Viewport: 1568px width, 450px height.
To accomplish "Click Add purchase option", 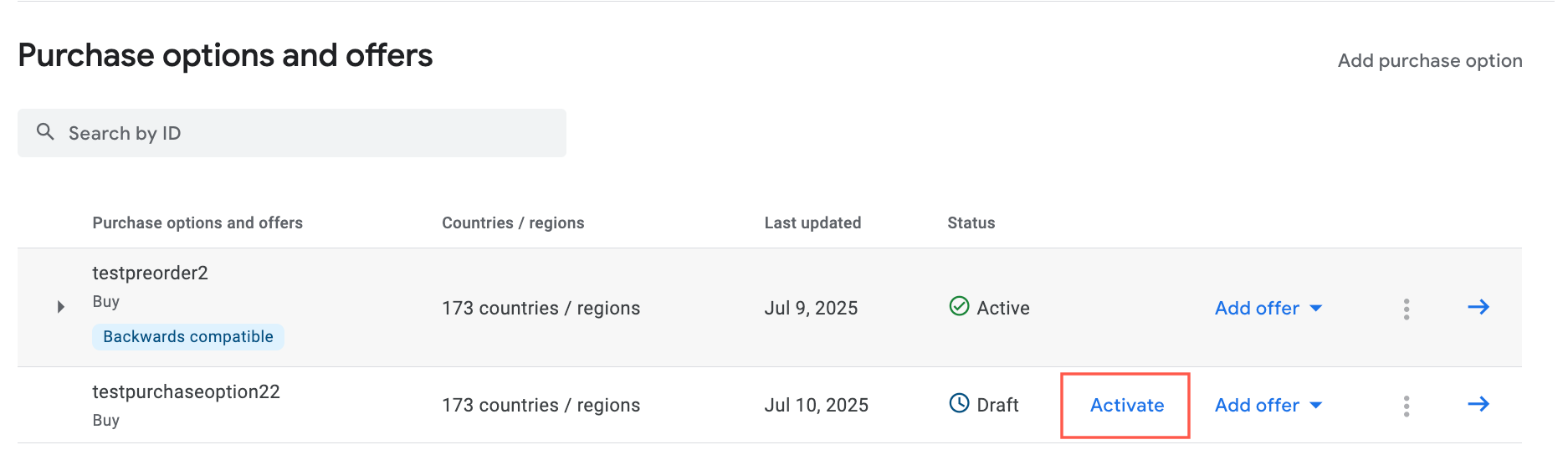I will click(1430, 60).
